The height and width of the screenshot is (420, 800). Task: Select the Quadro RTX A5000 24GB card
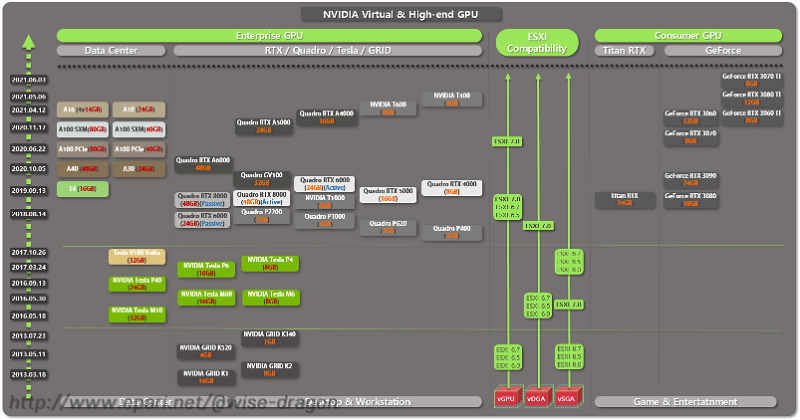pos(264,126)
